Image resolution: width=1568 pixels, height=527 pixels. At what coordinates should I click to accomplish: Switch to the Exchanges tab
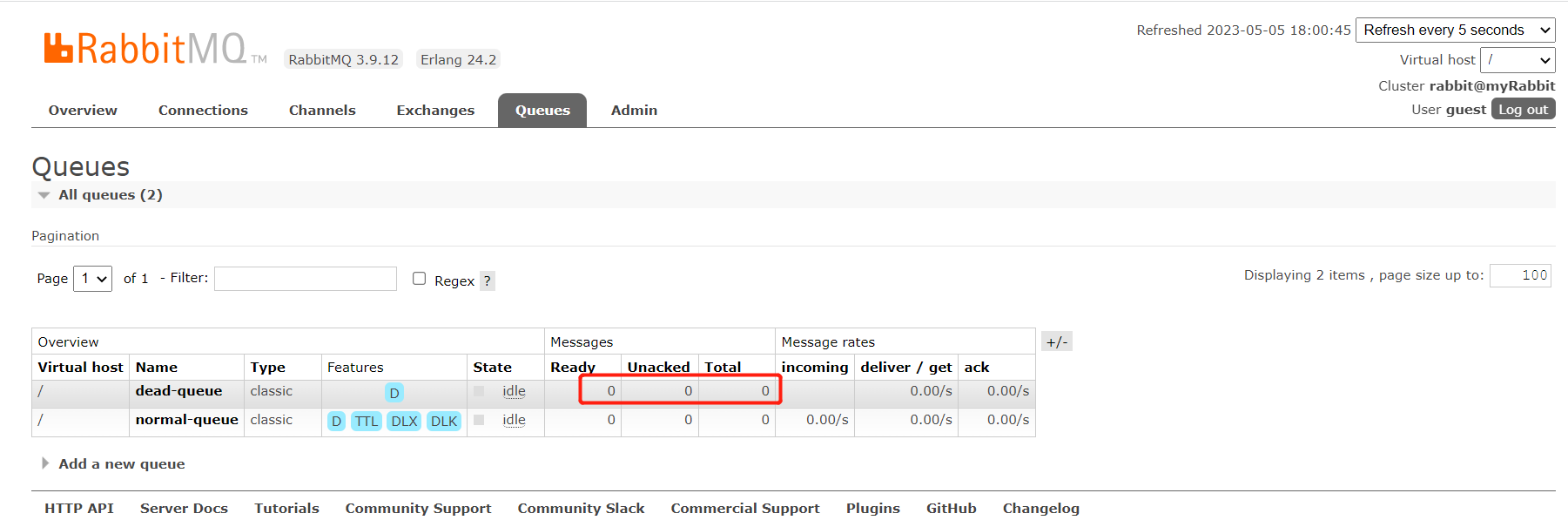435,111
